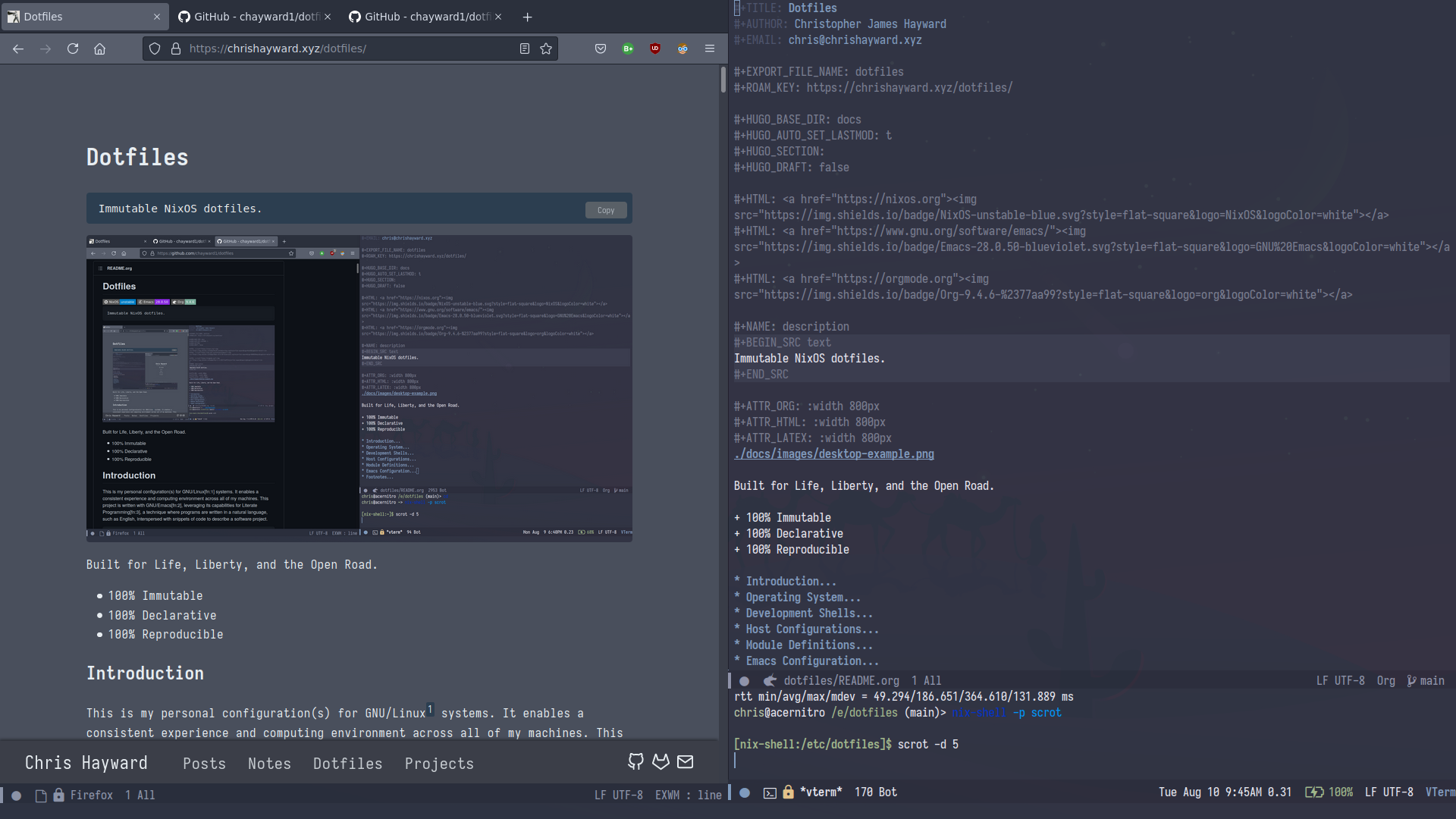Viewport: 1456px width, 819px height.
Task: Click the nix-shell input field
Action: point(737,759)
